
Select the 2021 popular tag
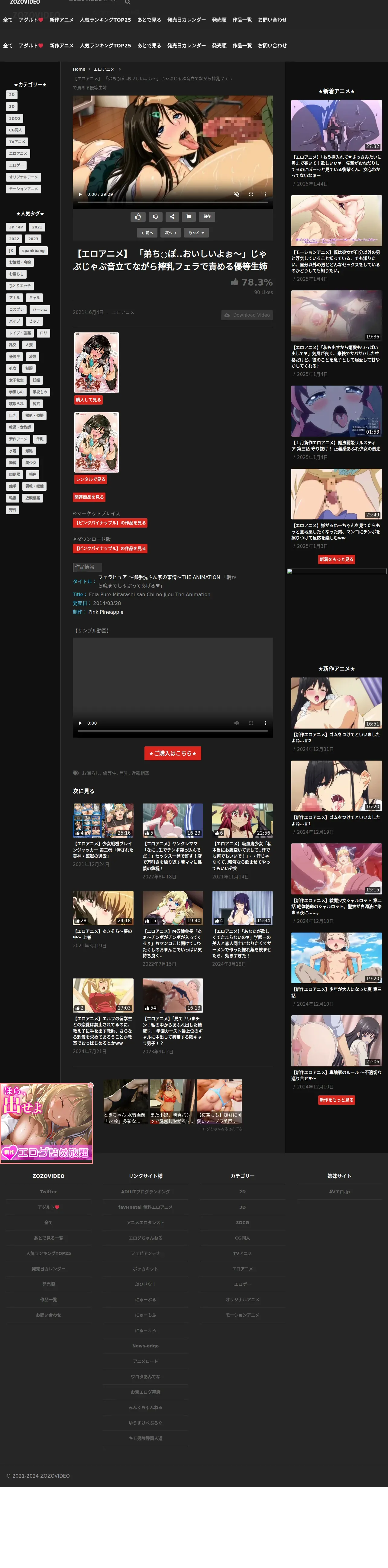(x=37, y=227)
